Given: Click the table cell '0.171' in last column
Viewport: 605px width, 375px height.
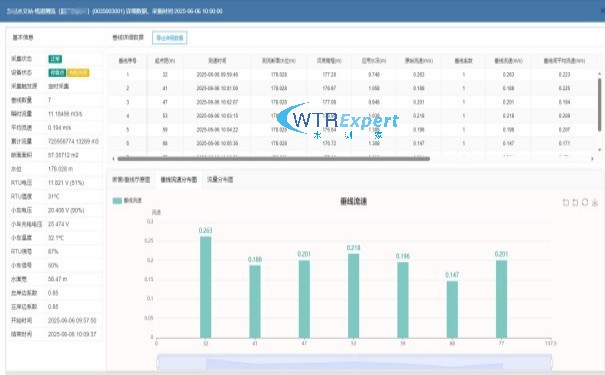Looking at the screenshot, I should point(564,144).
